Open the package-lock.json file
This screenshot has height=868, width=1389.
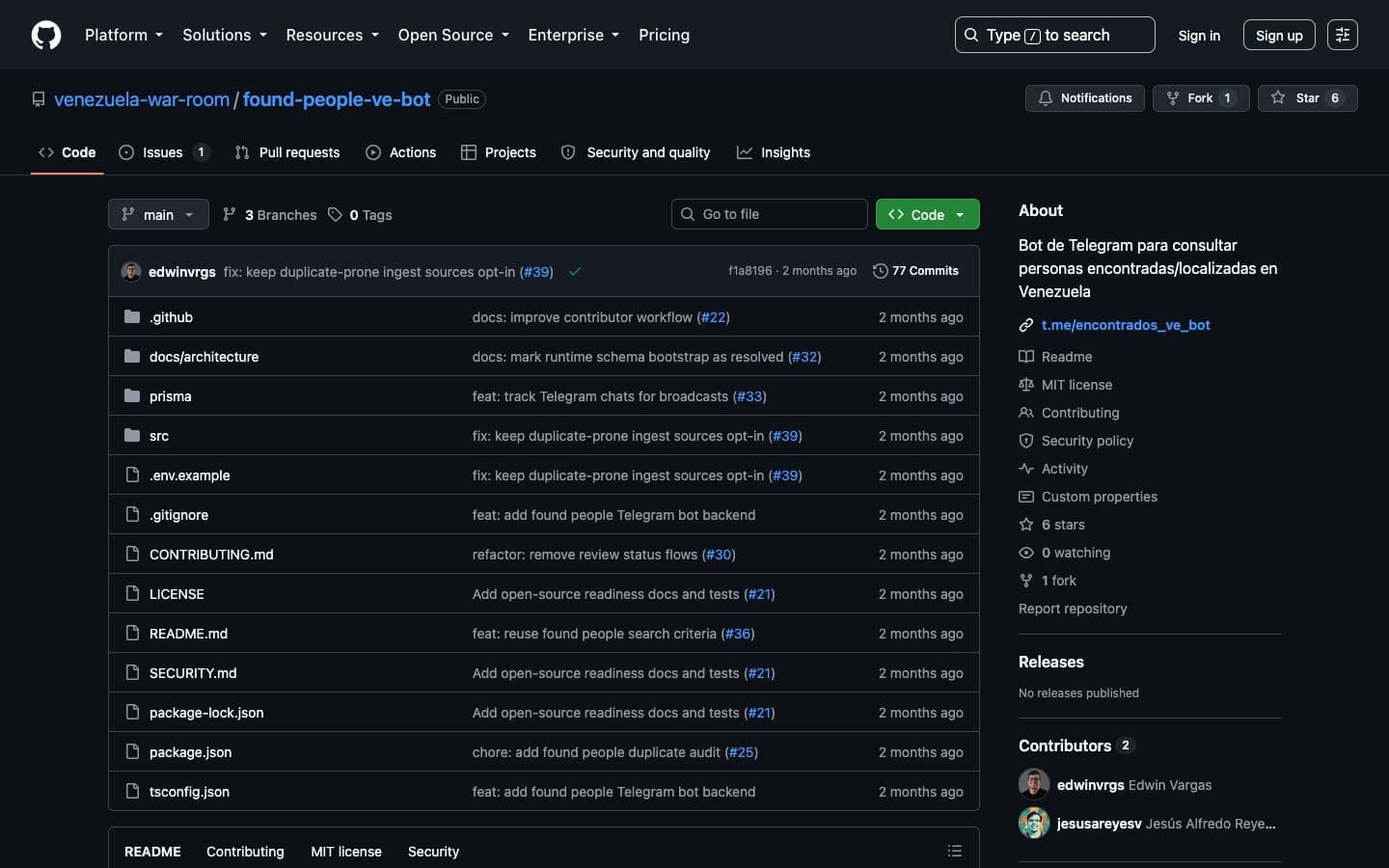pyautogui.click(x=206, y=713)
